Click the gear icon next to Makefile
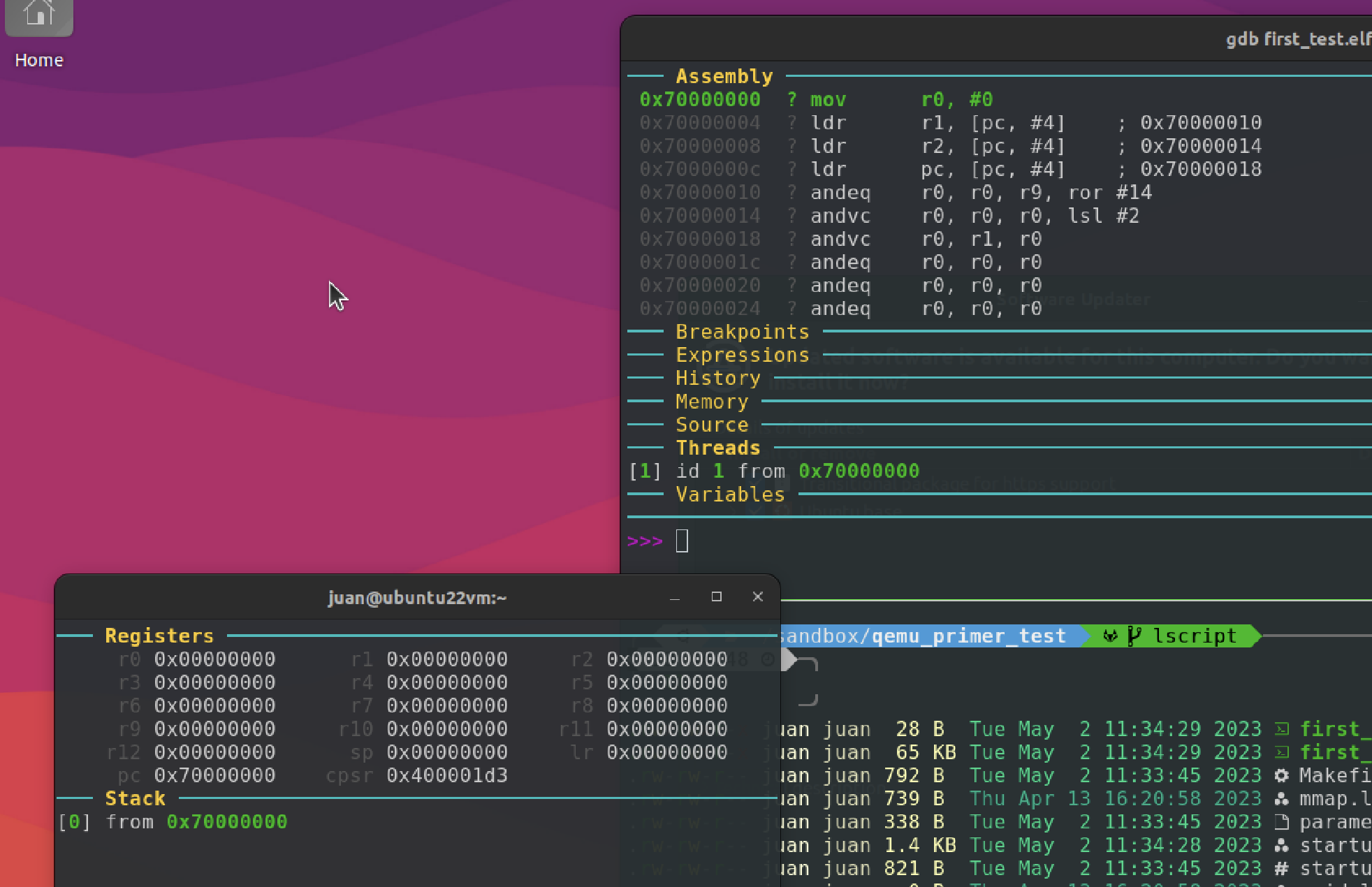Image resolution: width=1372 pixels, height=887 pixels. pos(1282,775)
